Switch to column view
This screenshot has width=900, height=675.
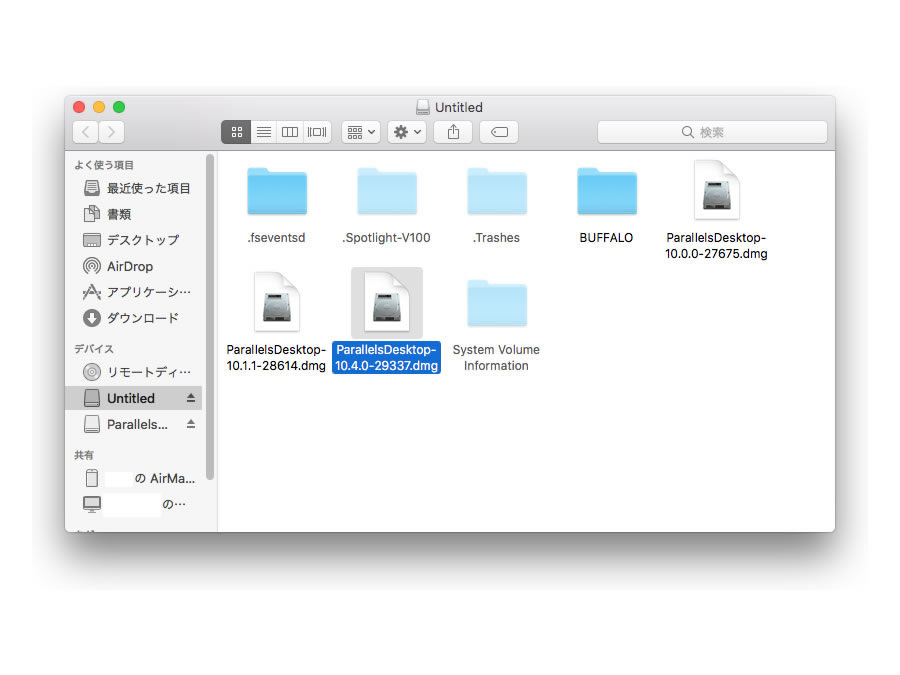tap(290, 132)
